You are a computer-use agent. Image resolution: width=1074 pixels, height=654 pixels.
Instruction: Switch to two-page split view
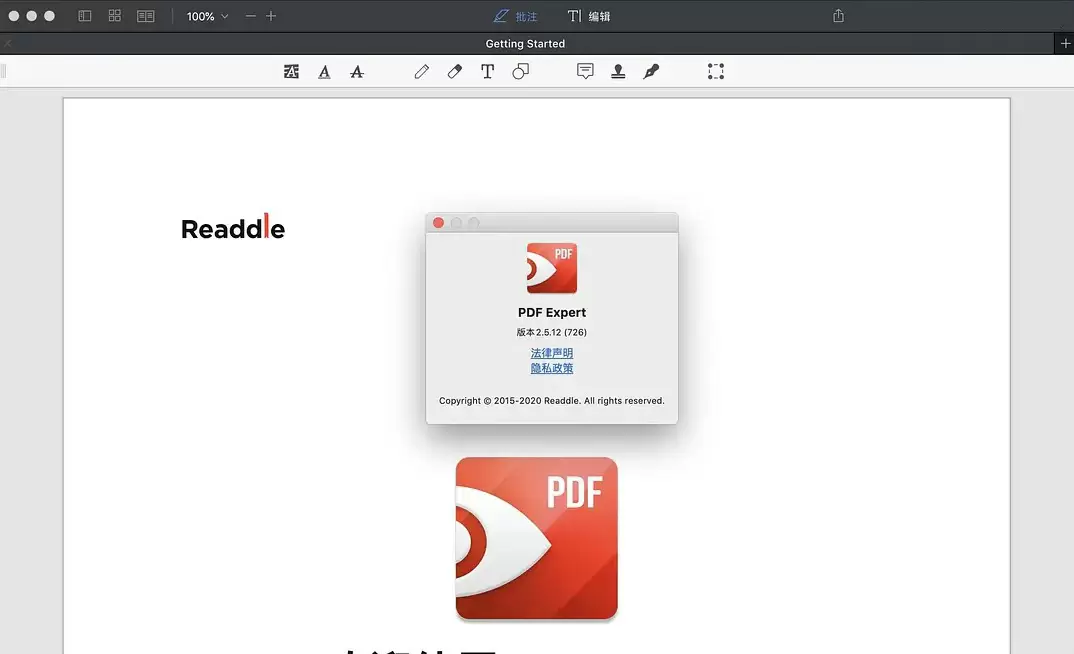[x=146, y=16]
